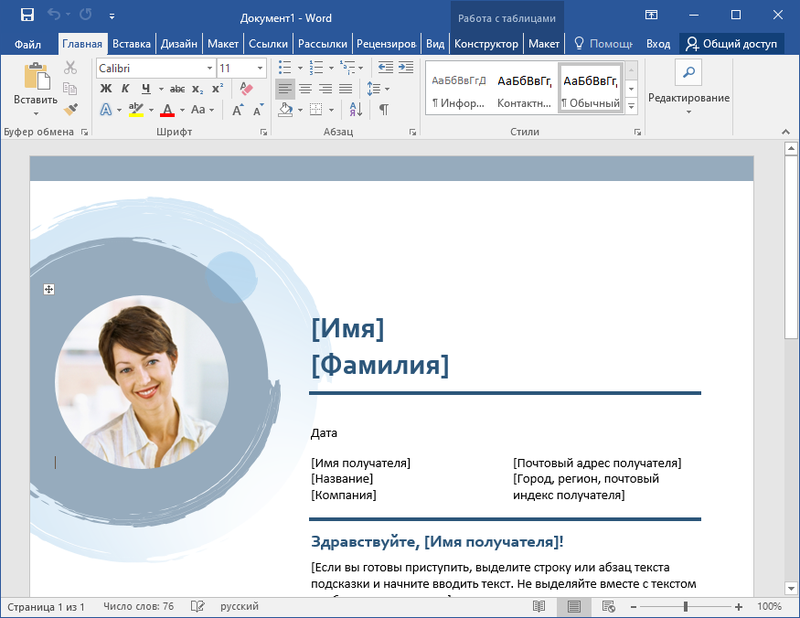Click the zoom slider in status bar

(685, 607)
